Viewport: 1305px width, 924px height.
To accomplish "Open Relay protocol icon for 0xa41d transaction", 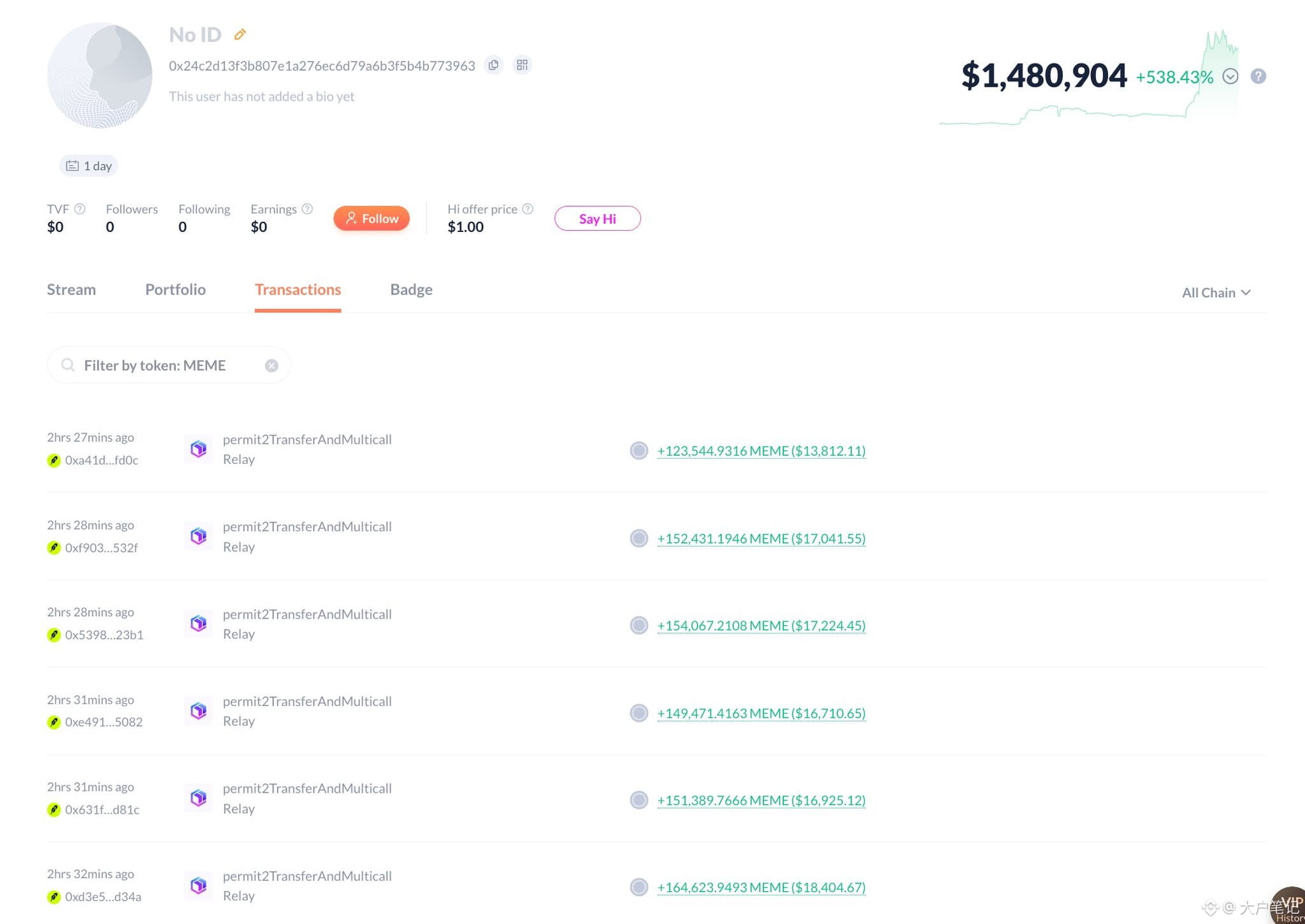I will pos(198,449).
